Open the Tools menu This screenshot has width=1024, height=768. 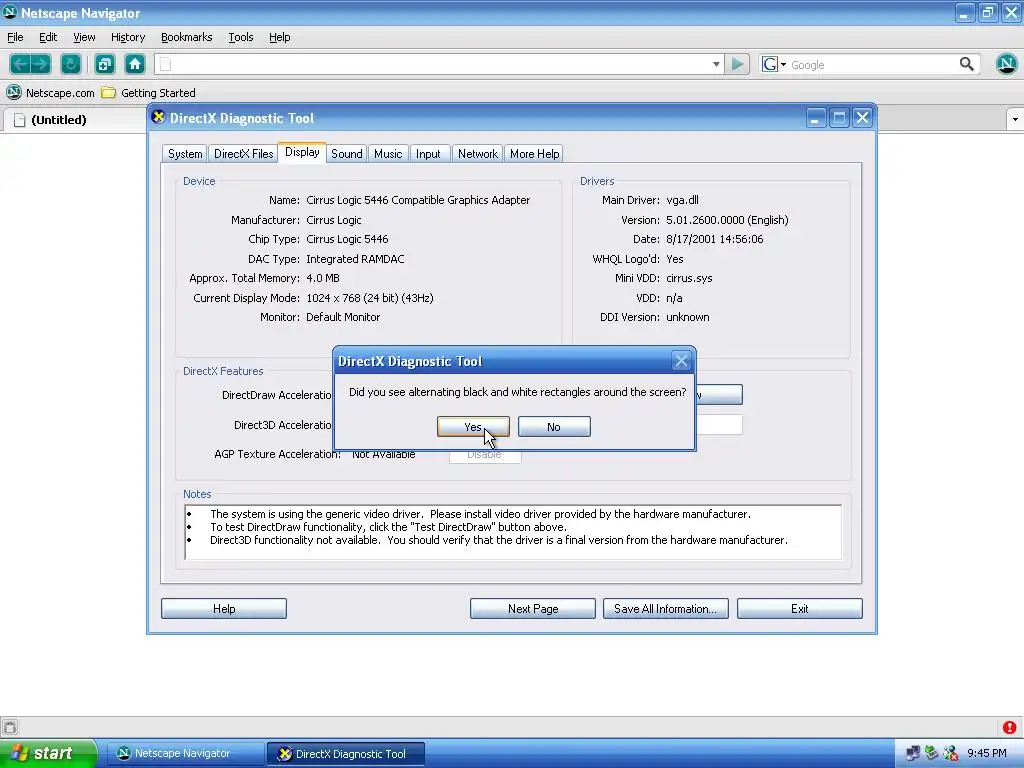coord(240,37)
